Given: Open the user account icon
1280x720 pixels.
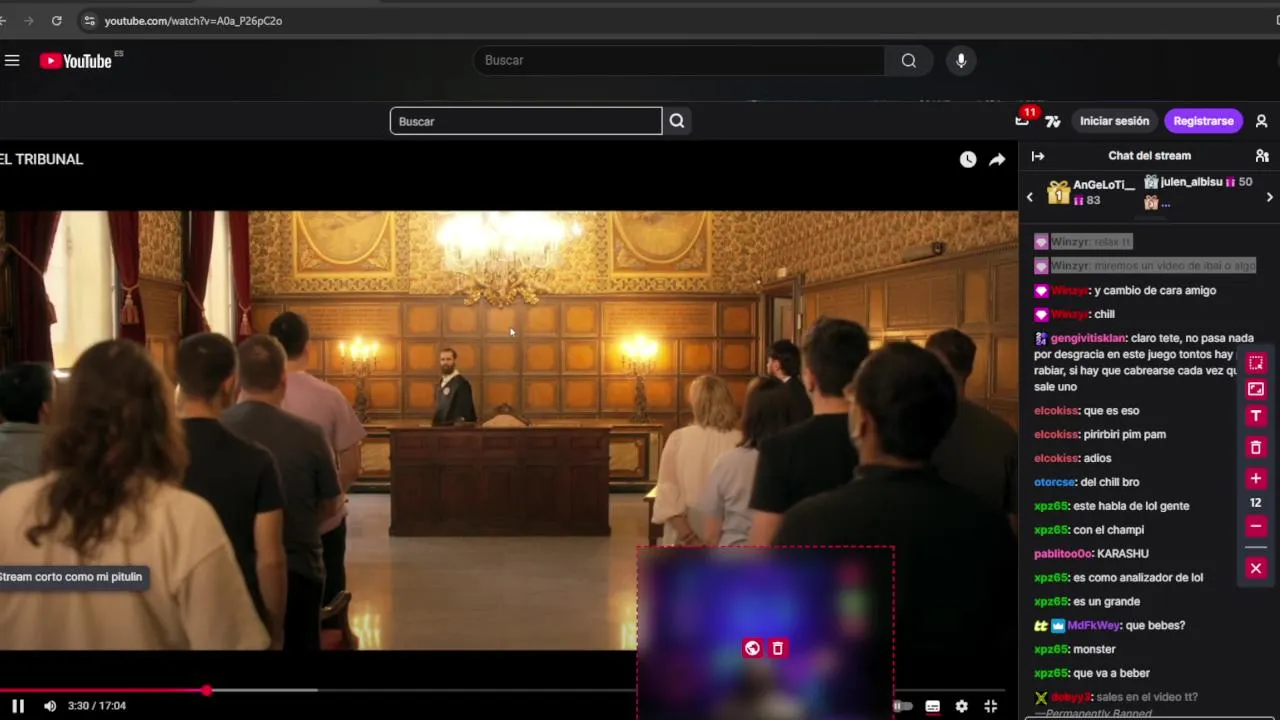Looking at the screenshot, I should (1261, 121).
